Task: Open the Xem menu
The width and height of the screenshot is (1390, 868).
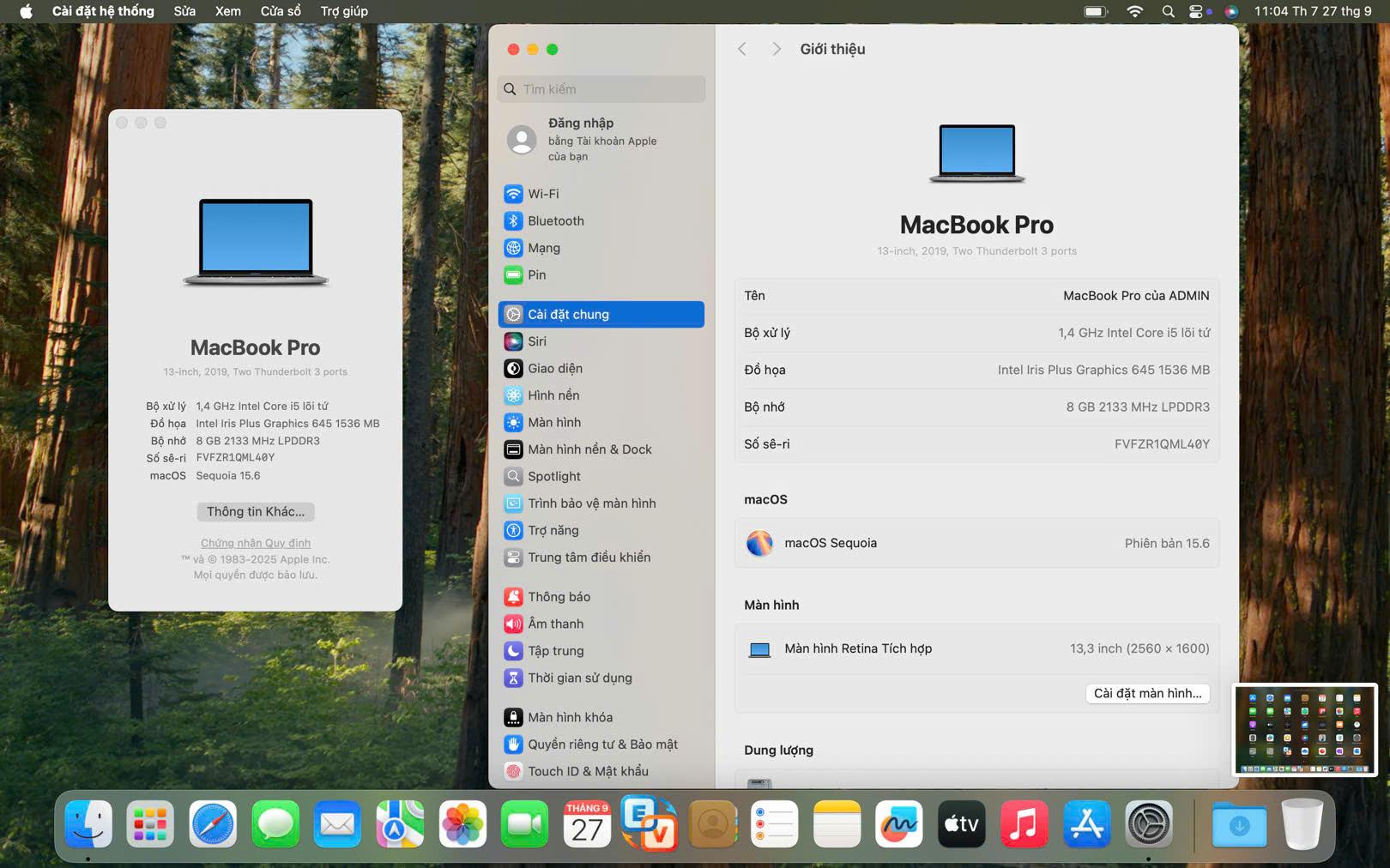Action: 227,11
